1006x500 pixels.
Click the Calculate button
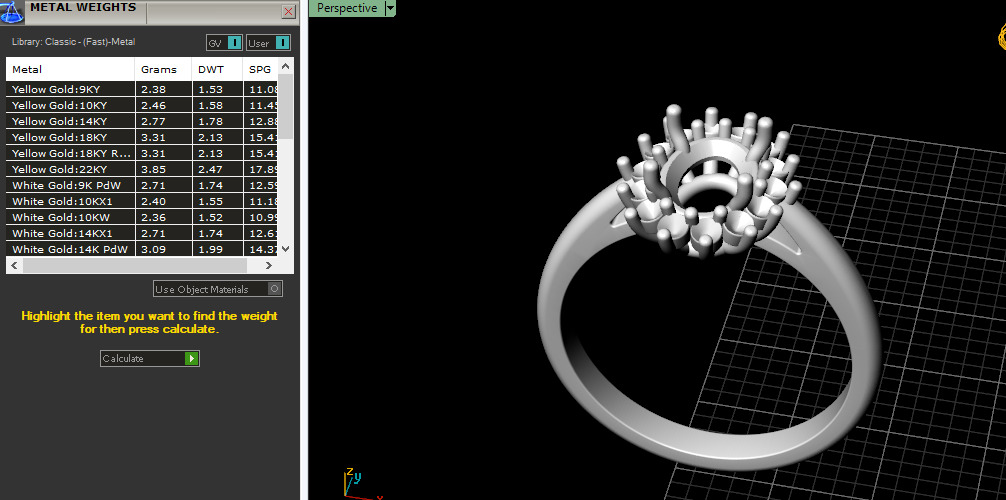[x=149, y=358]
